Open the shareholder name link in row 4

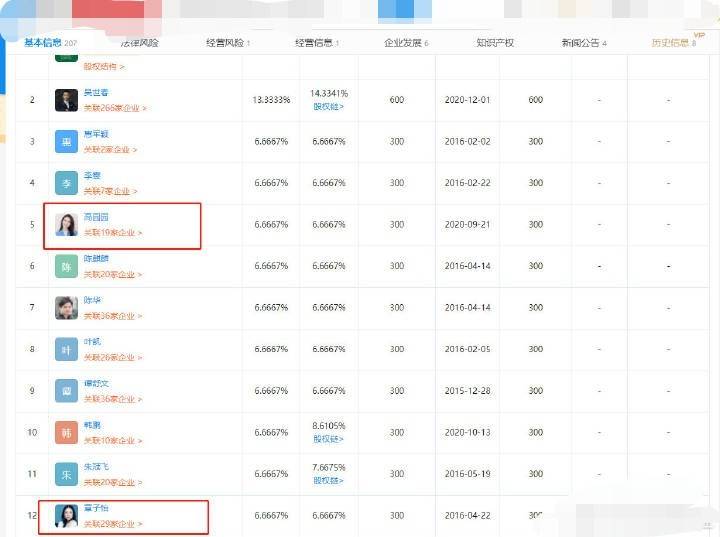coord(92,175)
